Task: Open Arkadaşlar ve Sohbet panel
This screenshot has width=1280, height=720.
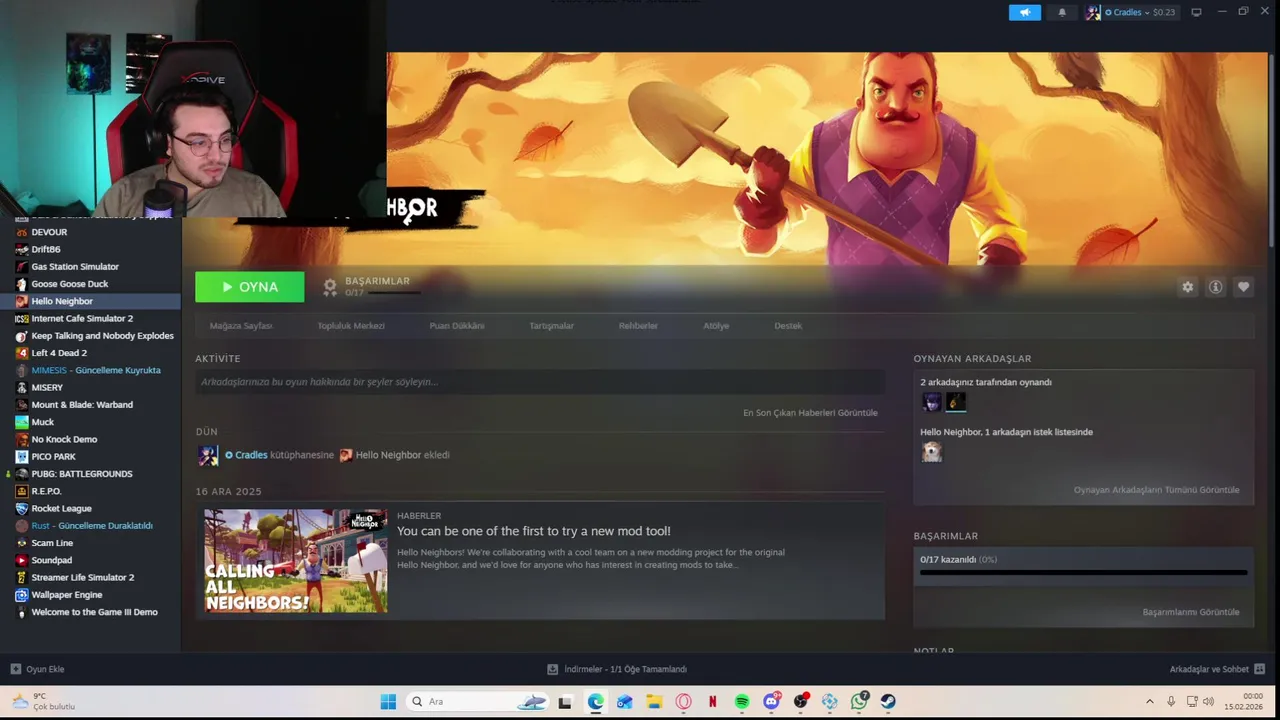Action: 1217,669
